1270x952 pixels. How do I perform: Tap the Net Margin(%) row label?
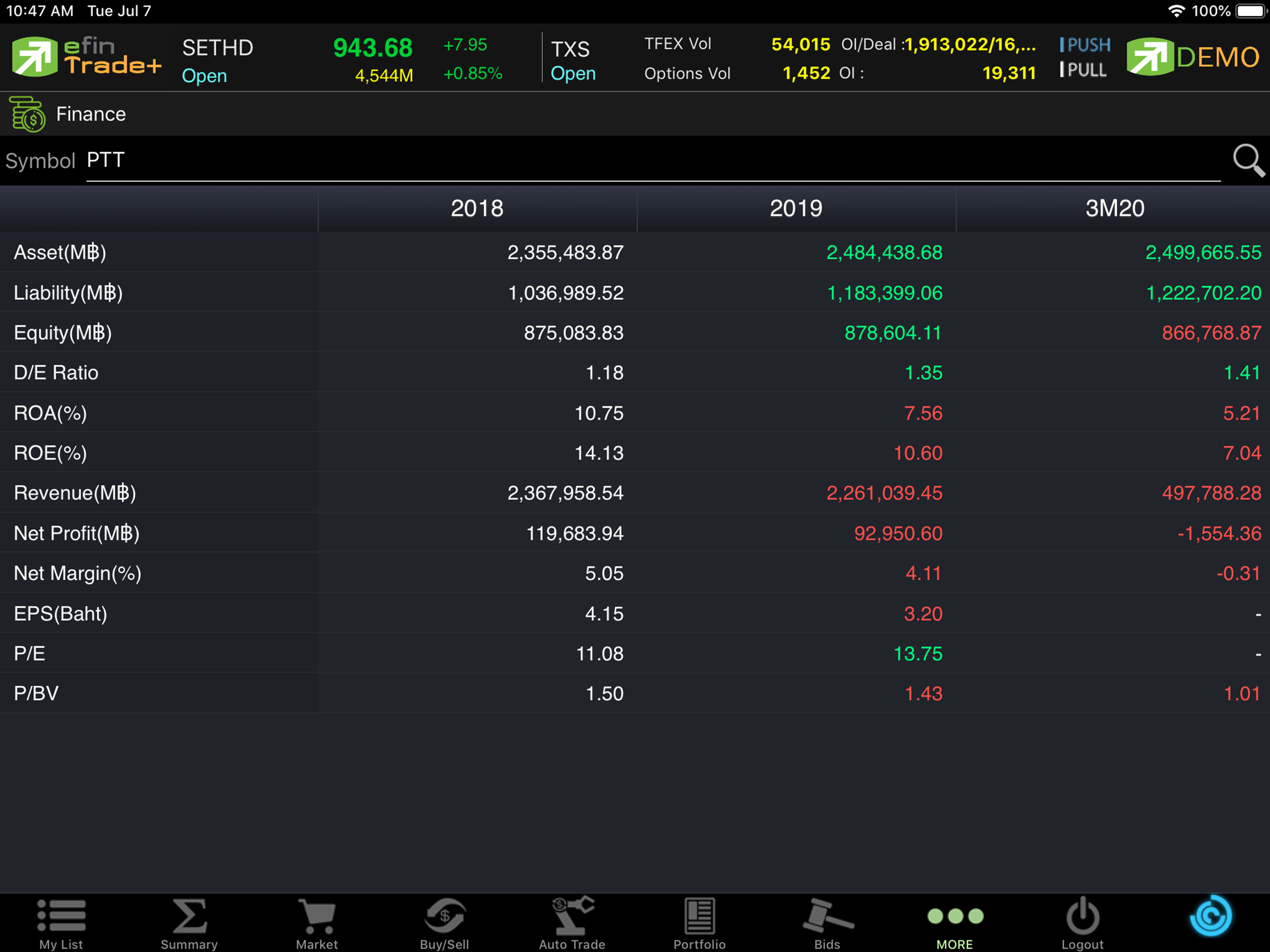[78, 574]
